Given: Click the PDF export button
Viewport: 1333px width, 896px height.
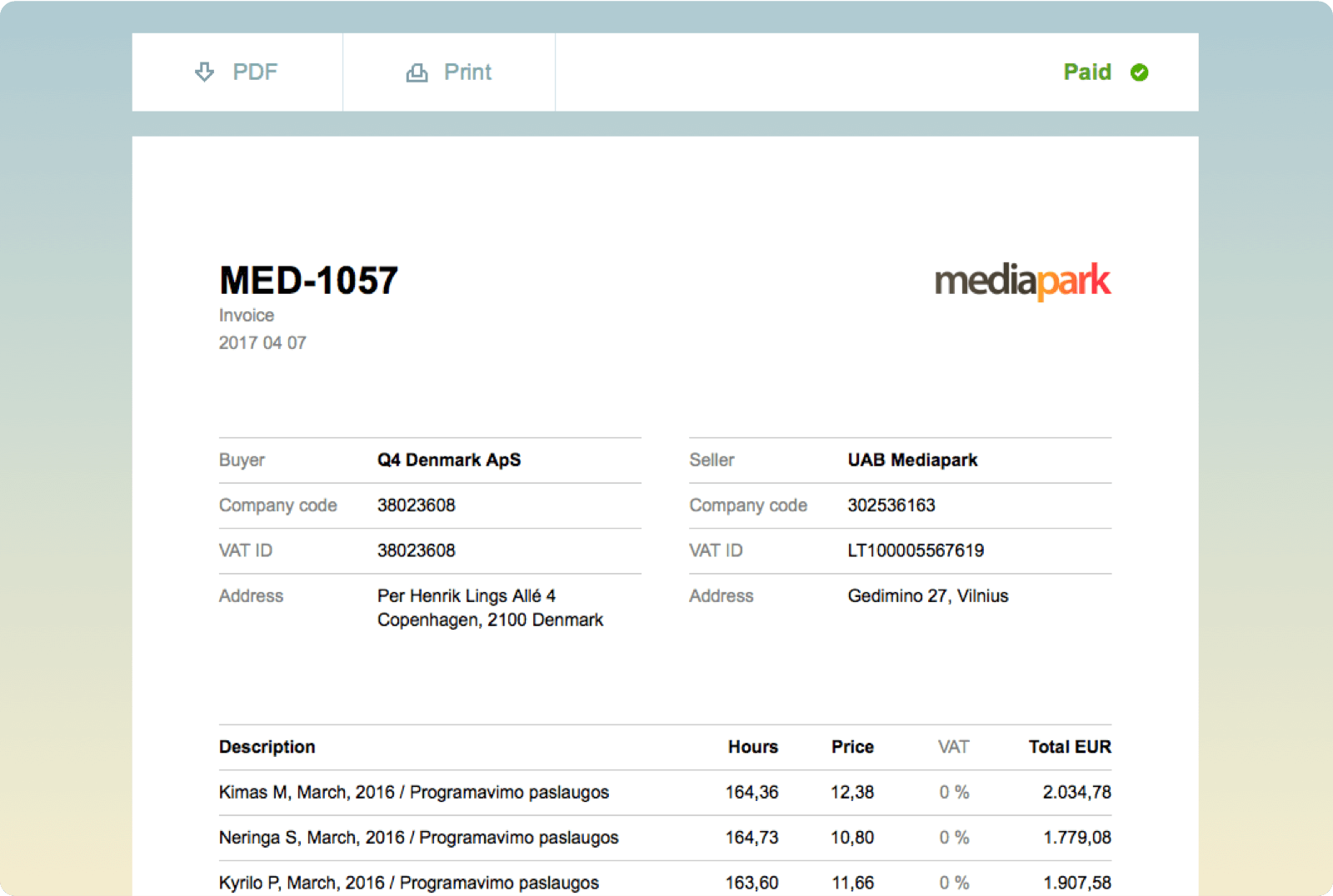Looking at the screenshot, I should click(x=237, y=72).
